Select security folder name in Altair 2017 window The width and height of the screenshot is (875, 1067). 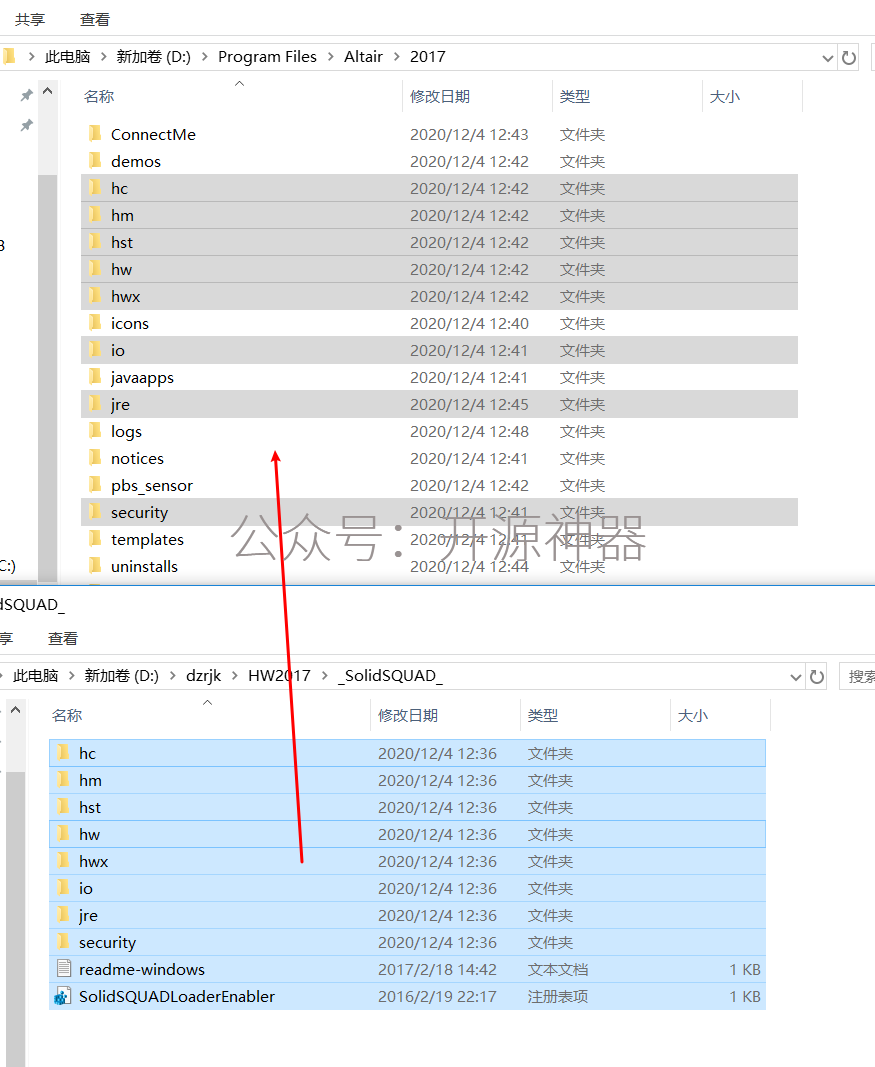pyautogui.click(x=139, y=512)
